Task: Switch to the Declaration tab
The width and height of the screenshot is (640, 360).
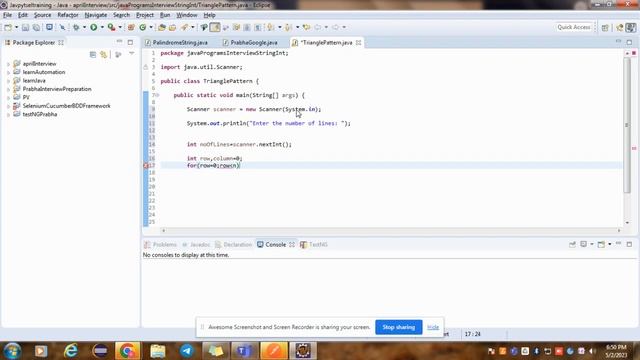Action: [233, 244]
